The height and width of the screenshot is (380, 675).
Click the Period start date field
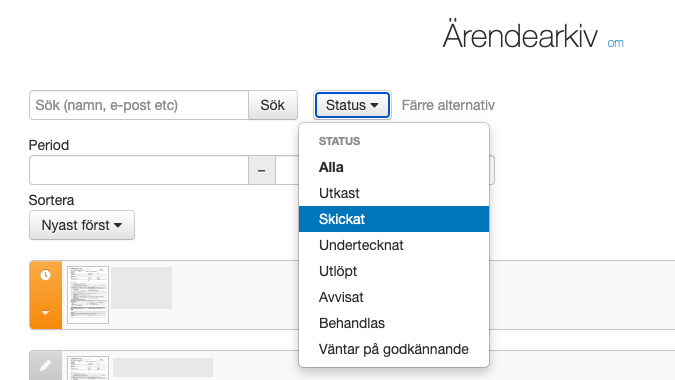(139, 170)
